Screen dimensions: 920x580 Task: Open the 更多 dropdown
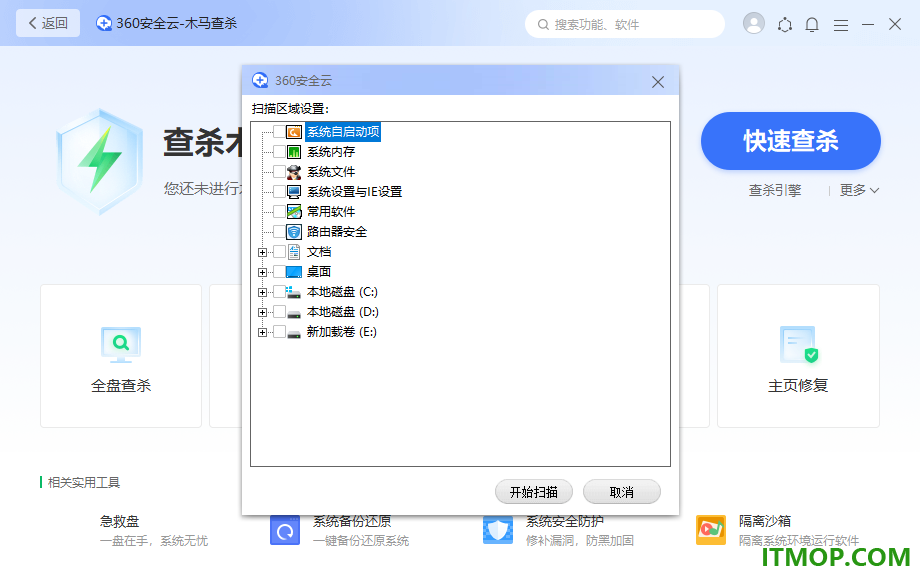pos(859,190)
